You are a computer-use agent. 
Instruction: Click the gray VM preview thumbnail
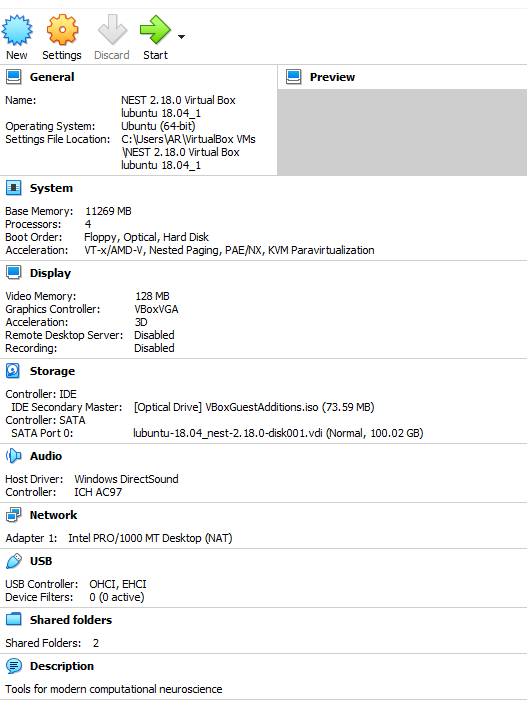tap(402, 132)
